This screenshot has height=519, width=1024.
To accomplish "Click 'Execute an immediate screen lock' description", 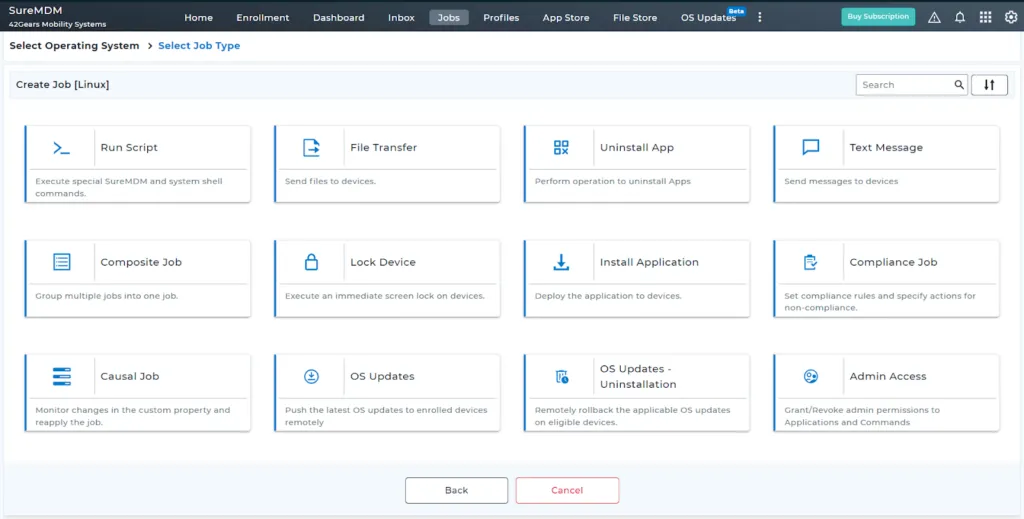I will tap(385, 296).
